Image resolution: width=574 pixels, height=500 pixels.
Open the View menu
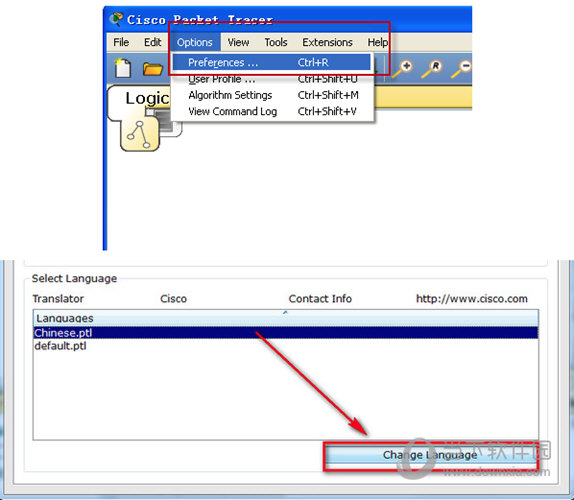click(x=238, y=42)
